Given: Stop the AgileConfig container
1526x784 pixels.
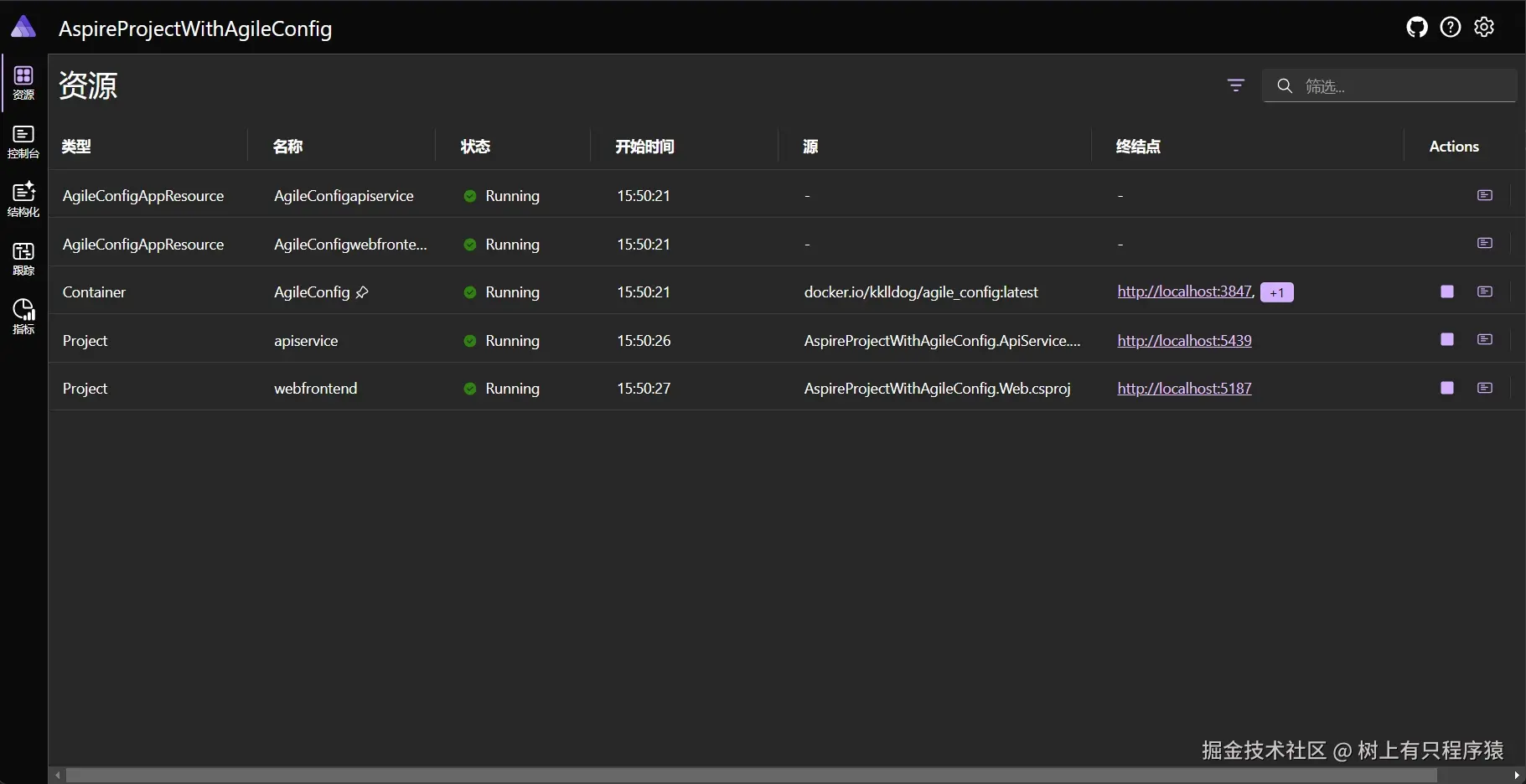Looking at the screenshot, I should point(1447,291).
